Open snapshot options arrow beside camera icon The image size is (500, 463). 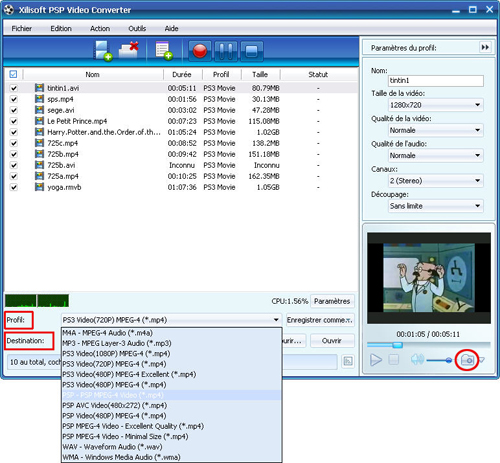(482, 360)
